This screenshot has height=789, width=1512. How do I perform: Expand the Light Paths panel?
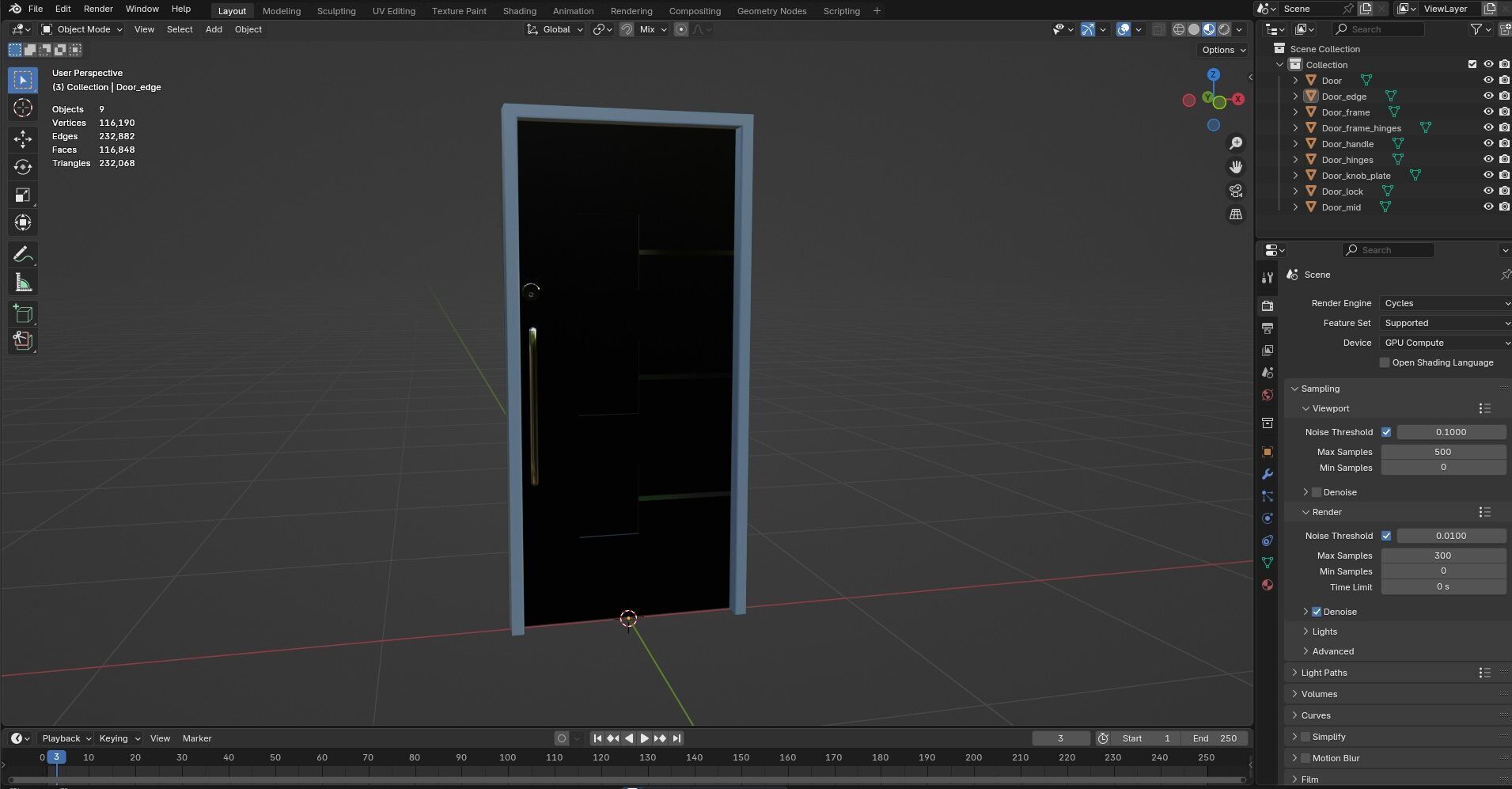[1324, 673]
